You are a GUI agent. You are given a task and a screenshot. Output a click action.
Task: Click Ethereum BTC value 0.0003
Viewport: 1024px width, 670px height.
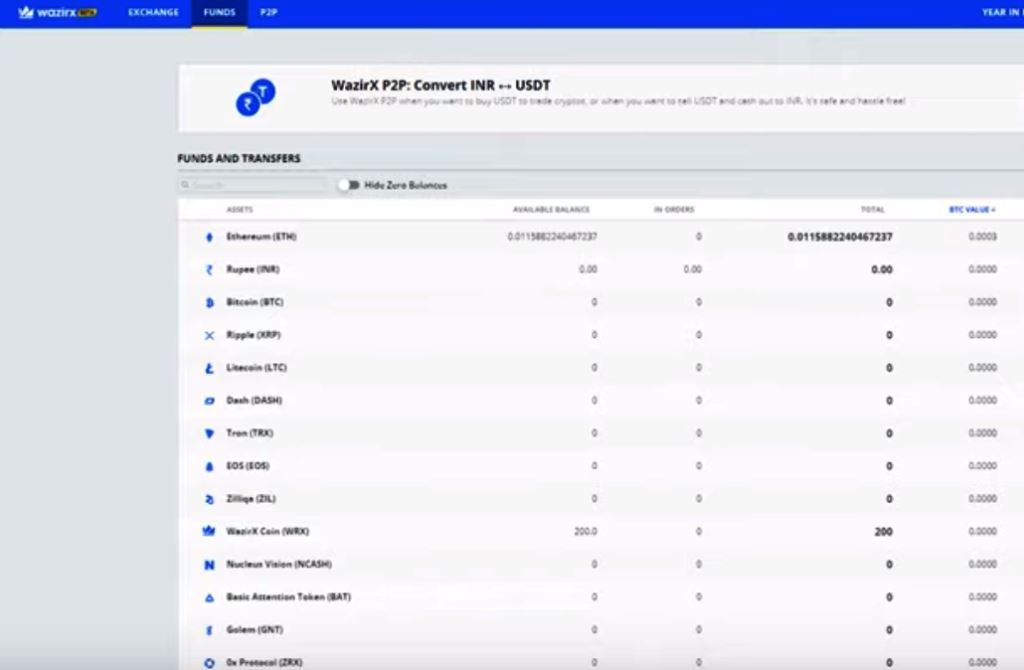click(983, 236)
